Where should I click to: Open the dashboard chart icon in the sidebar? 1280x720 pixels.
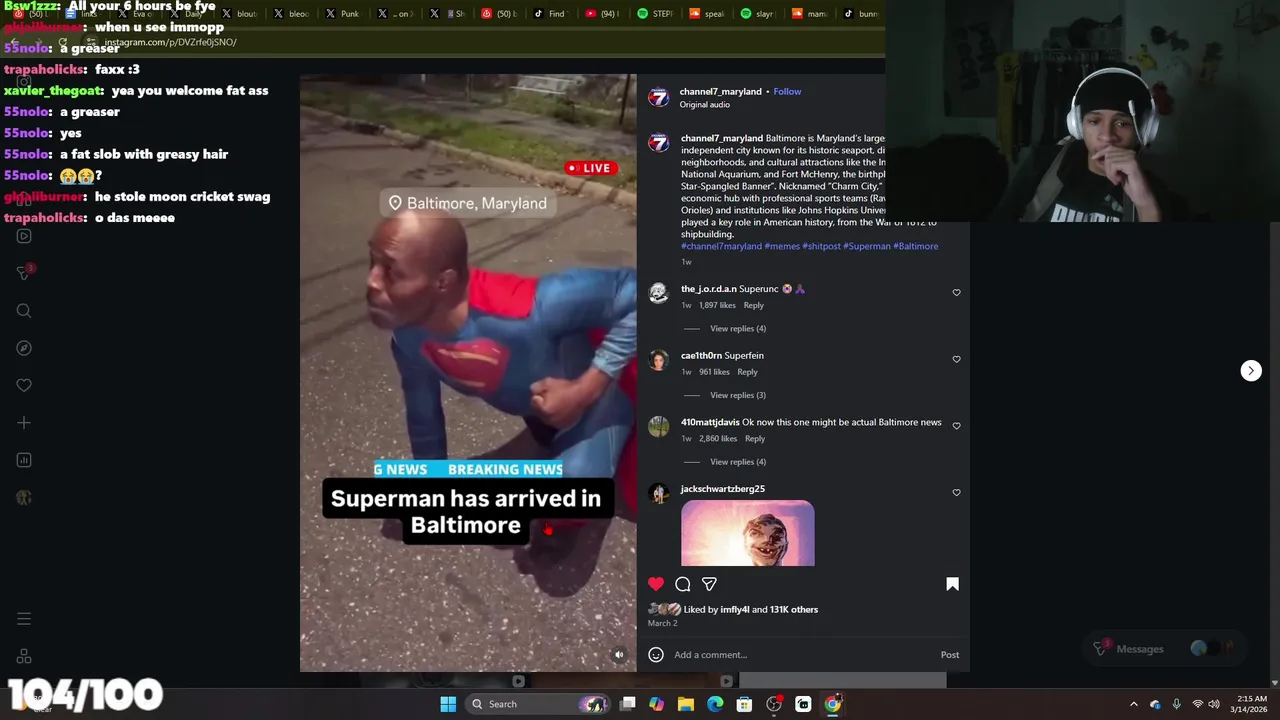pos(24,460)
